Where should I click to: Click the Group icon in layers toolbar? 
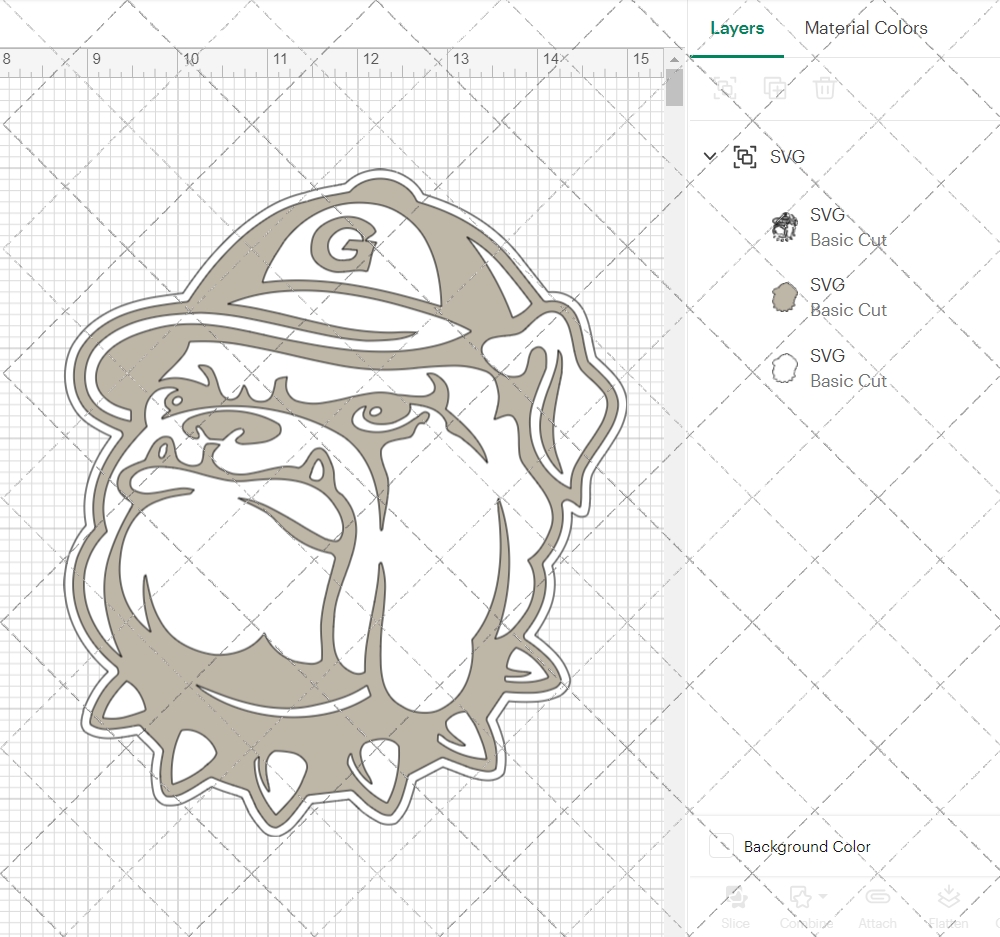[x=724, y=87]
